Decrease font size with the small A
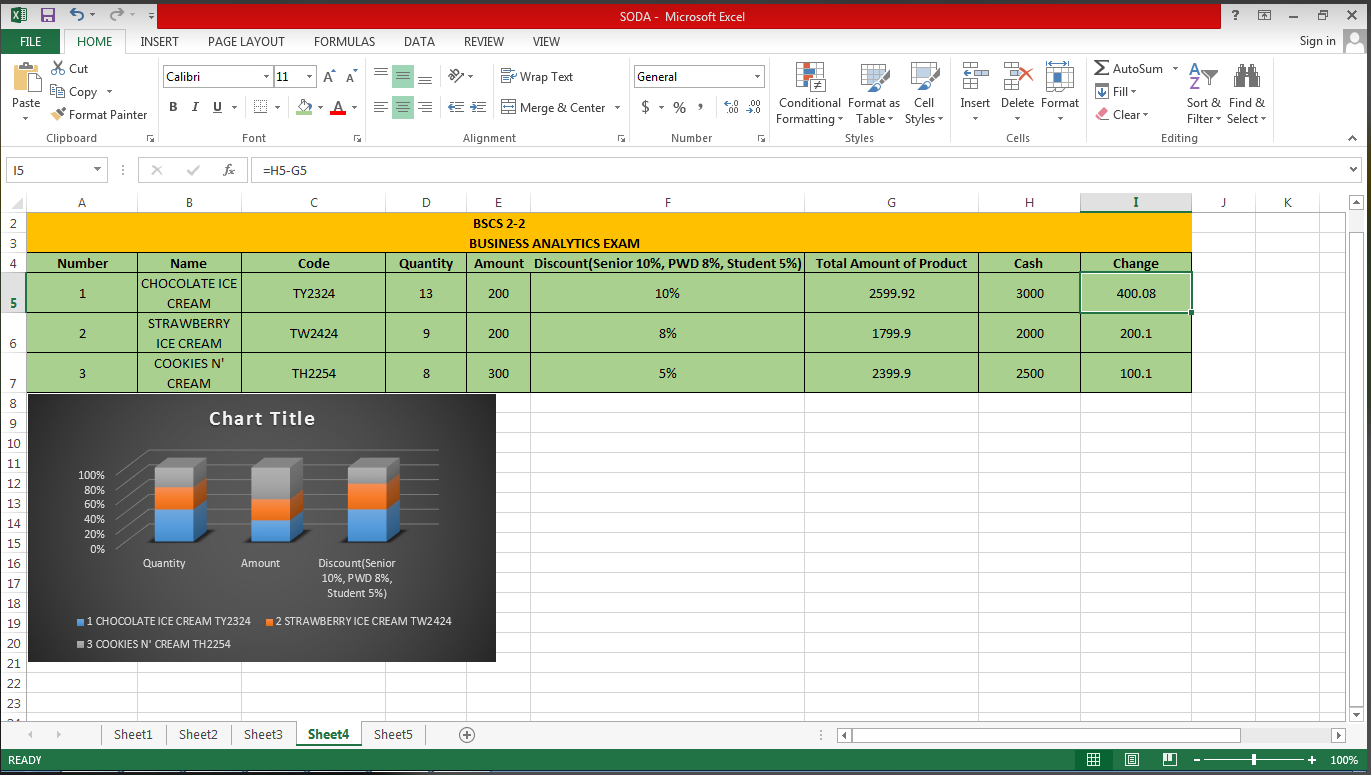1371x775 pixels. click(x=351, y=77)
